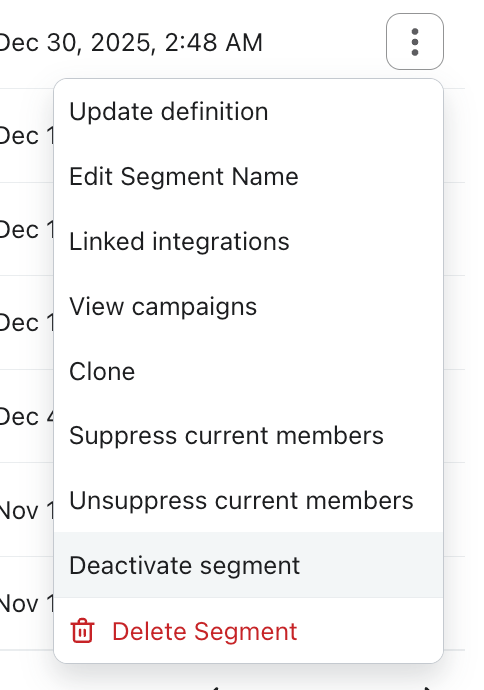Viewport: 484px width, 690px height.
Task: Click the partially hidden Dec 4 date cell
Action: point(26,417)
